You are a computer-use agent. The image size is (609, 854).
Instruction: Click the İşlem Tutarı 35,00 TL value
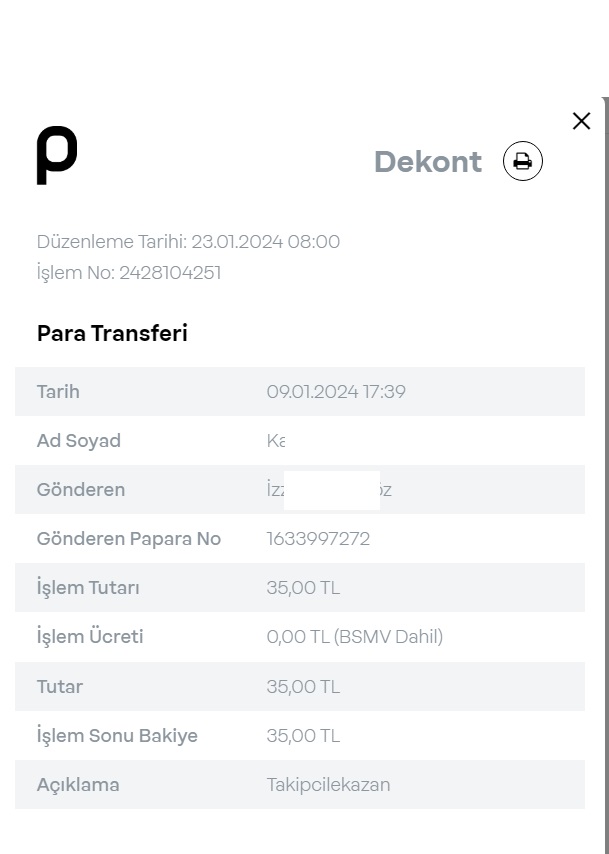pos(303,588)
